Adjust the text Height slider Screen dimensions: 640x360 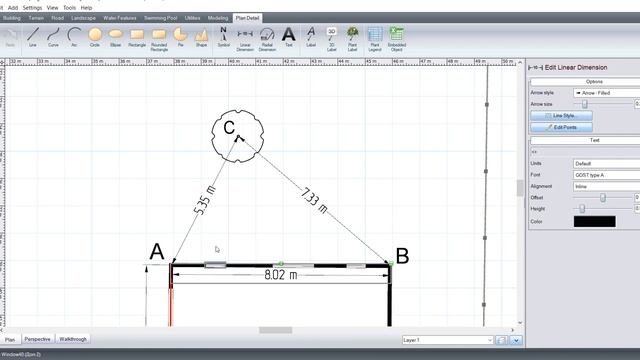582,209
